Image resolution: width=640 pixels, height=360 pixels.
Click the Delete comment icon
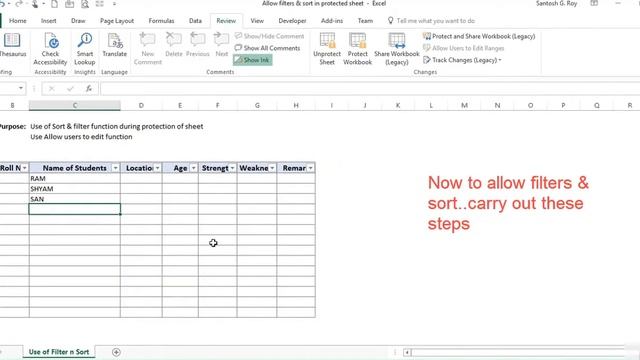[x=173, y=45]
